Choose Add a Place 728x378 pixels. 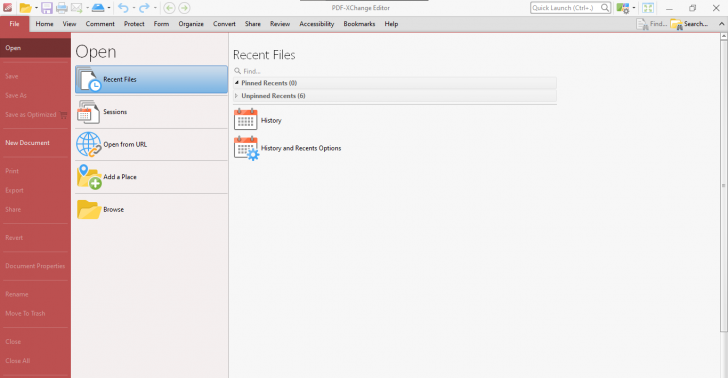(x=151, y=177)
